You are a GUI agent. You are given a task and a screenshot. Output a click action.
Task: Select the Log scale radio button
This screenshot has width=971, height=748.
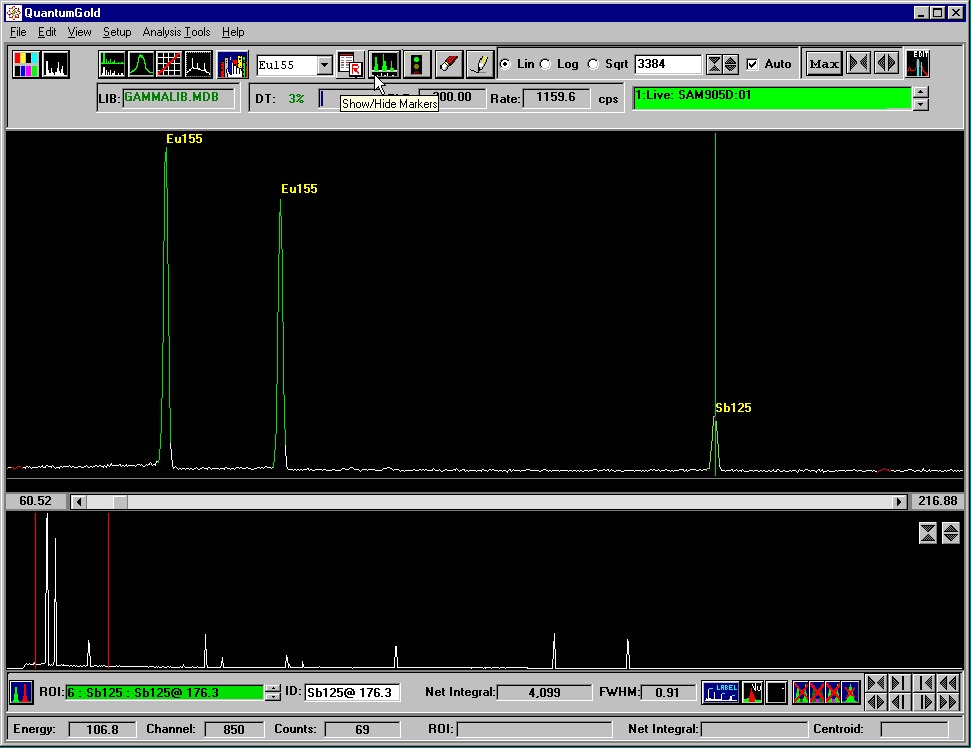pos(546,64)
